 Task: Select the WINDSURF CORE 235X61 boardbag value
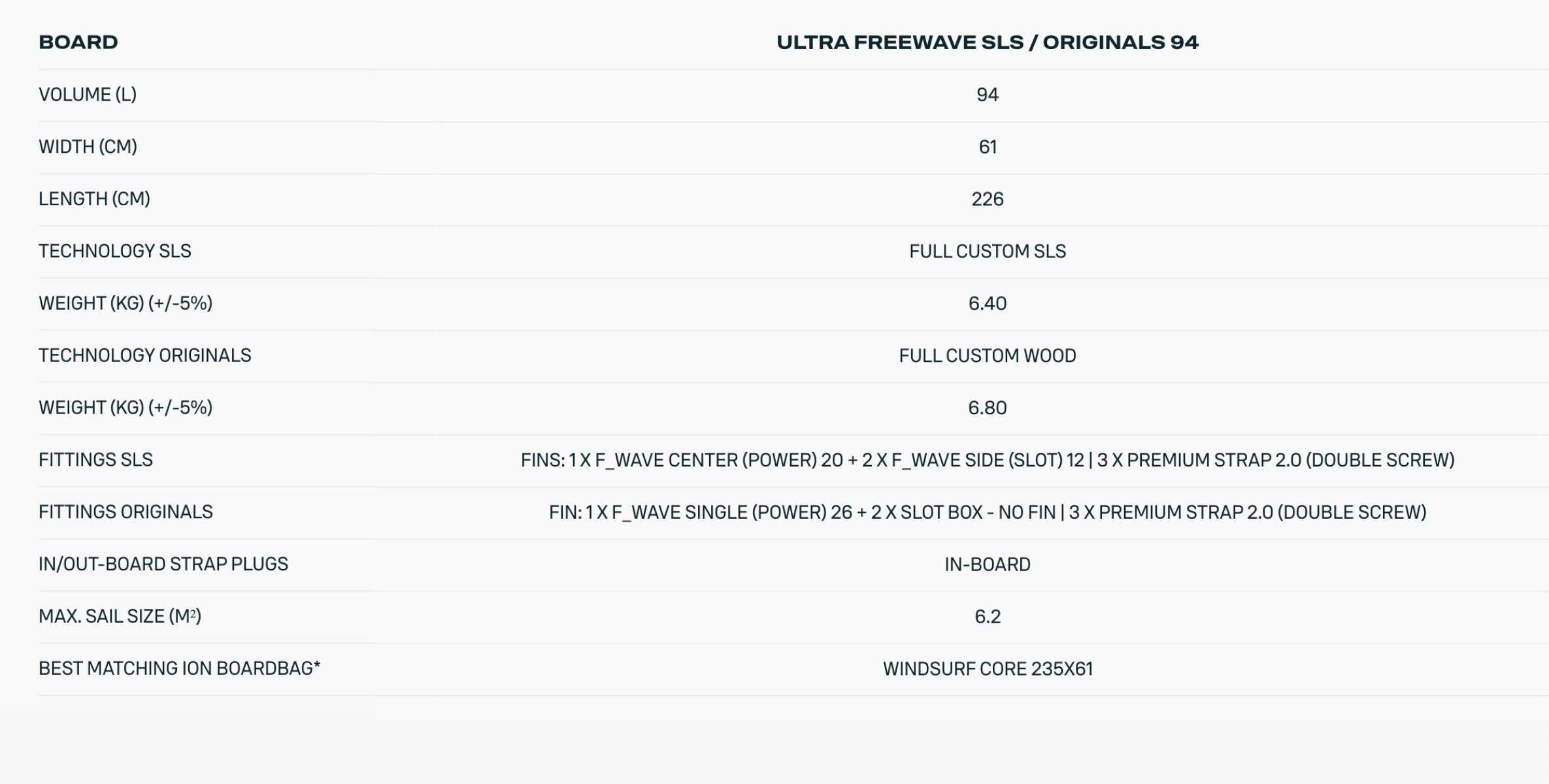click(x=987, y=669)
